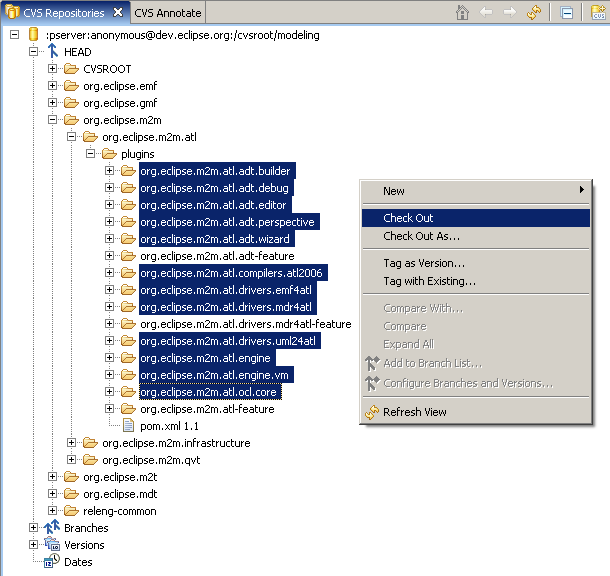
Task: Open the New submenu in context menu
Action: pyautogui.click(x=475, y=191)
